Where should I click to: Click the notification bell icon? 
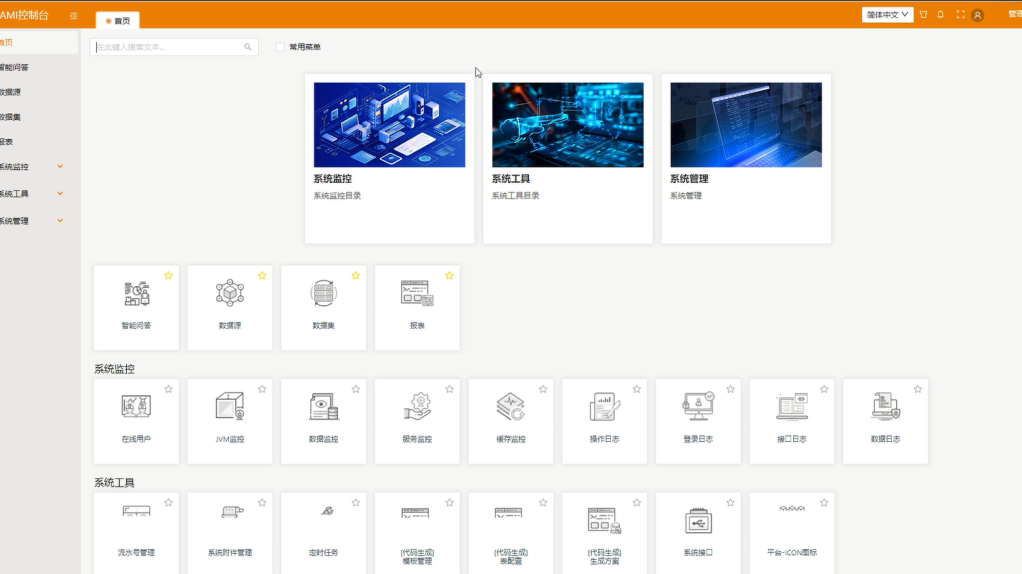tap(940, 15)
